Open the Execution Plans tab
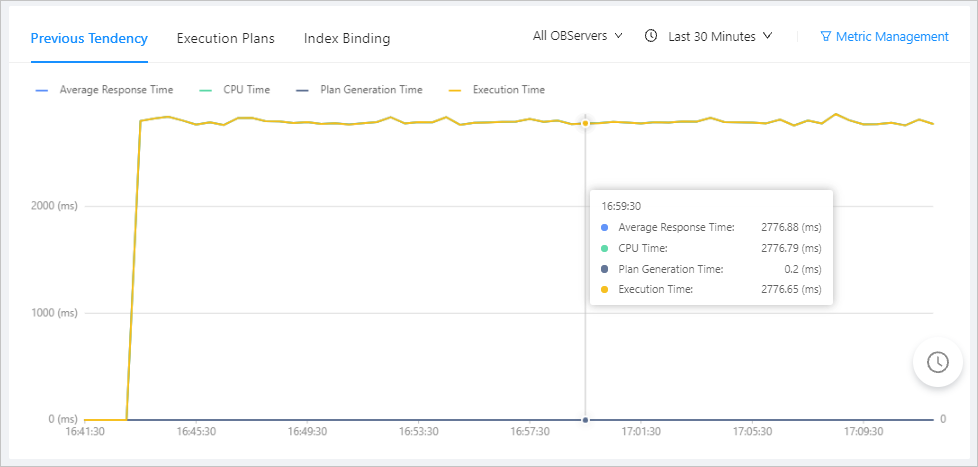Viewport: 978px width, 467px height. [226, 39]
